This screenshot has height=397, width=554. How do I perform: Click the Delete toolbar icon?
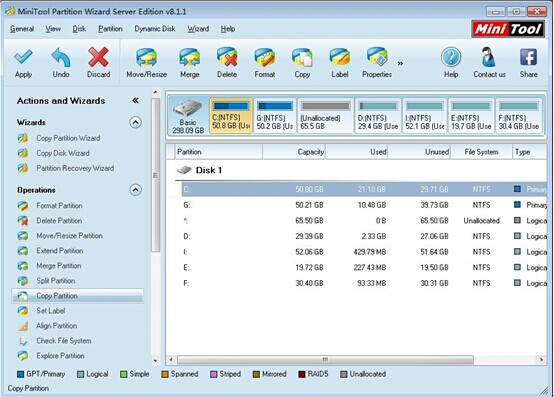pos(227,58)
